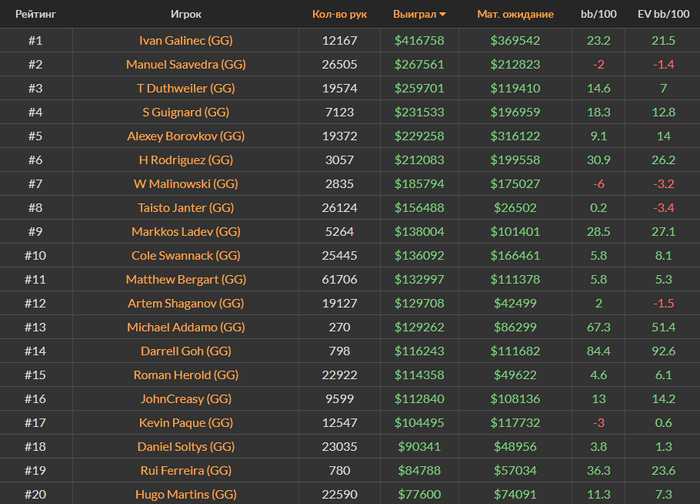Select Darrell Goh player name
The width and height of the screenshot is (700, 504).
tap(186, 351)
